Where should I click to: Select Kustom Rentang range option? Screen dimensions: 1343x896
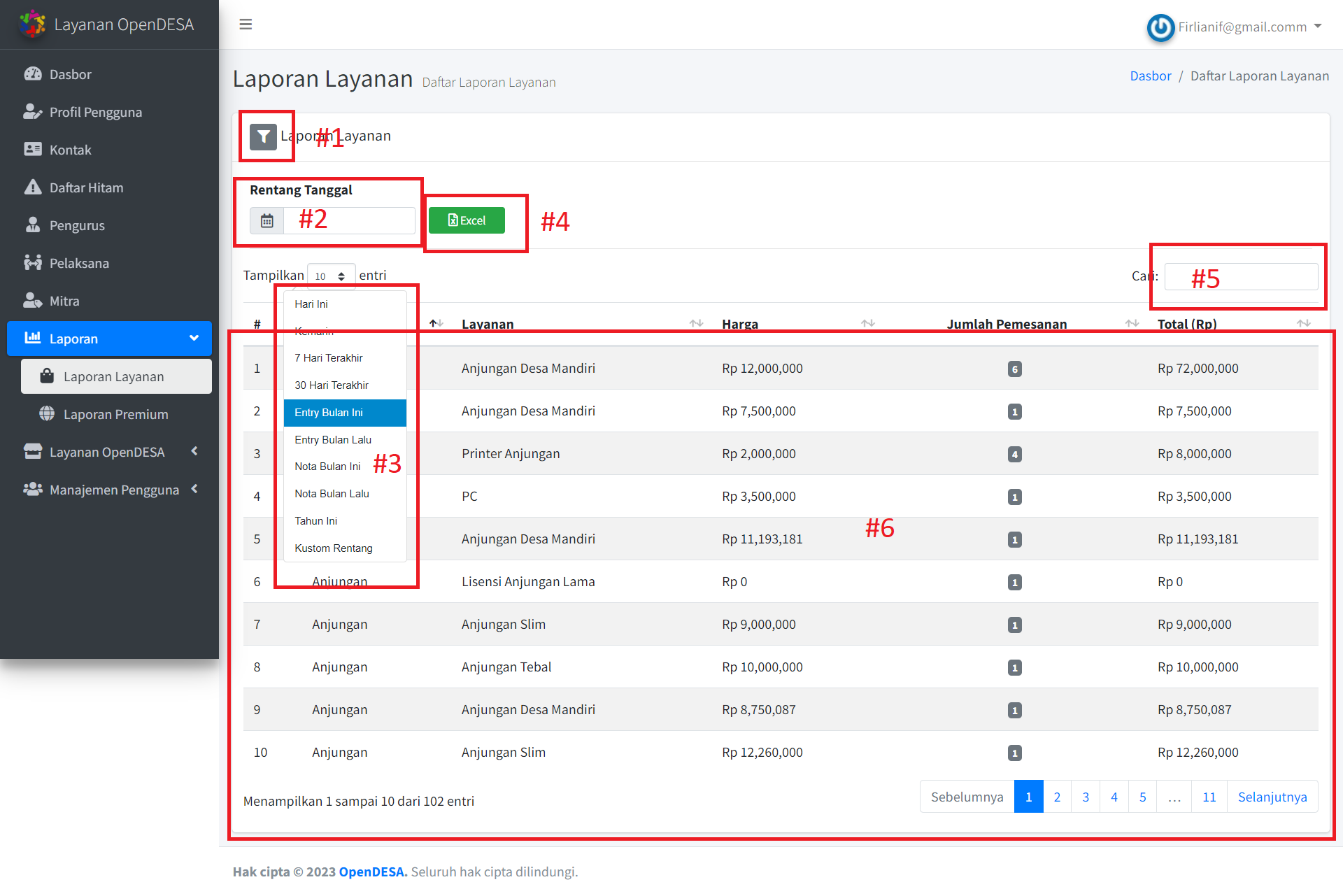click(345, 548)
